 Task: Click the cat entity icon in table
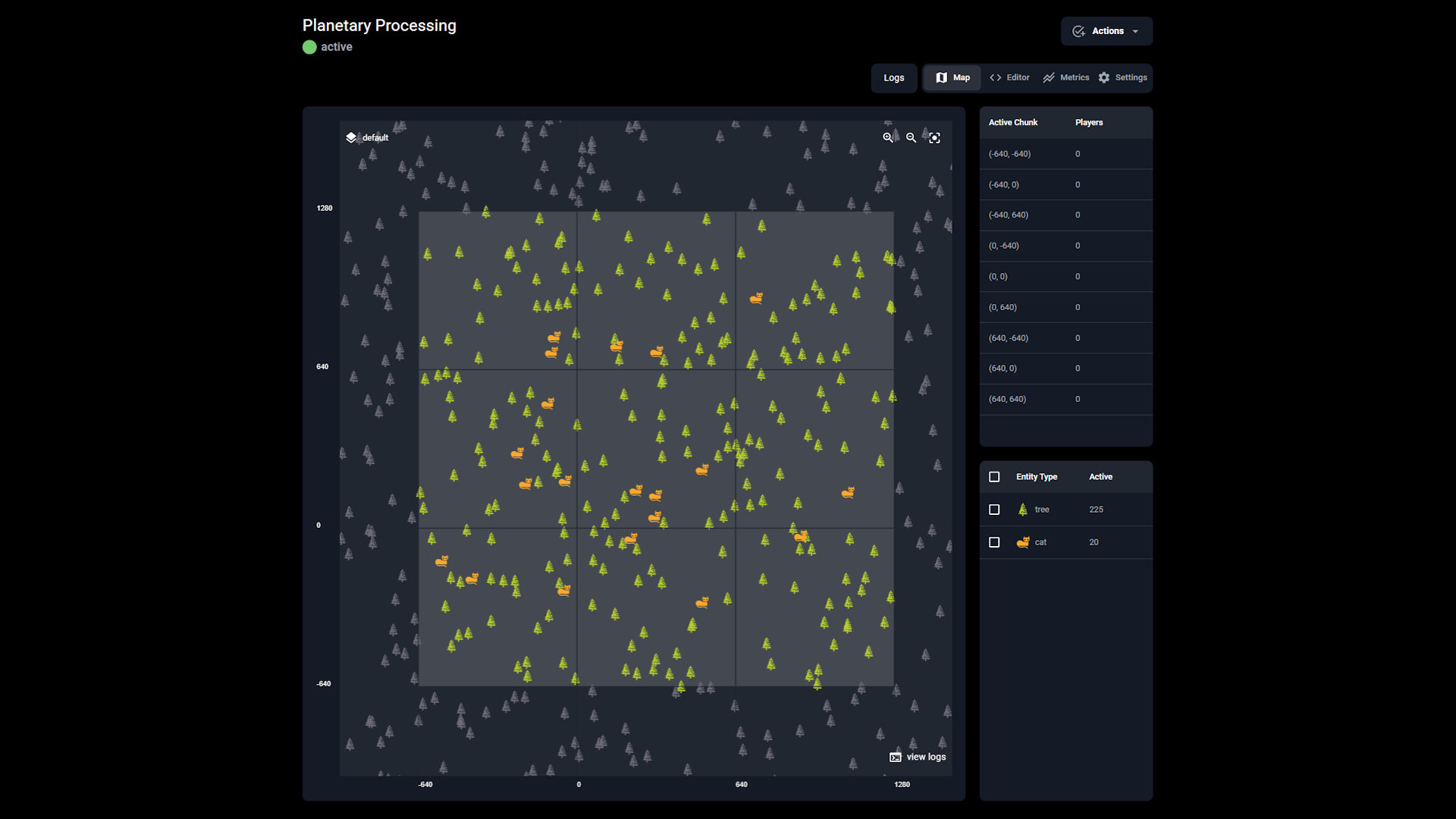click(x=1022, y=542)
